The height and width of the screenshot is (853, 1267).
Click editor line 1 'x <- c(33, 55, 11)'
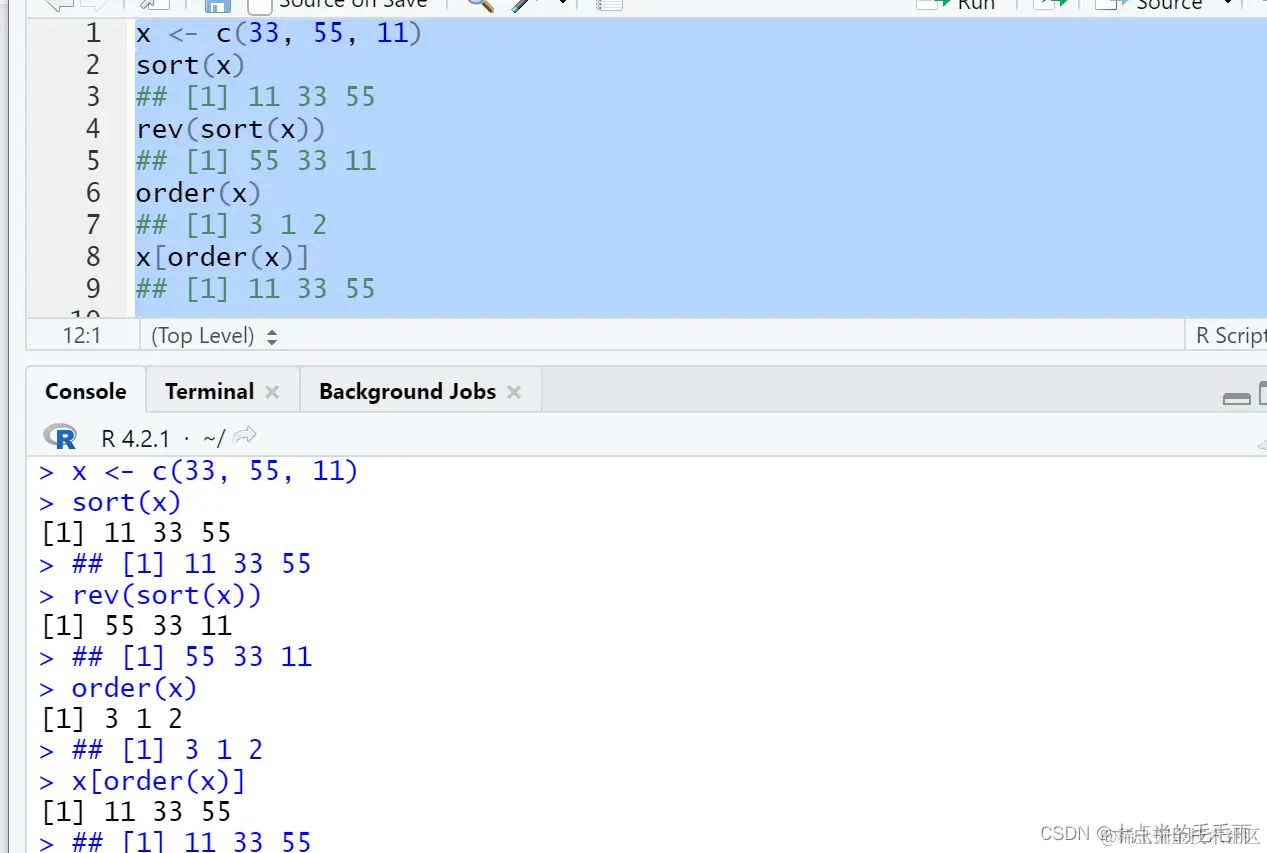click(279, 33)
